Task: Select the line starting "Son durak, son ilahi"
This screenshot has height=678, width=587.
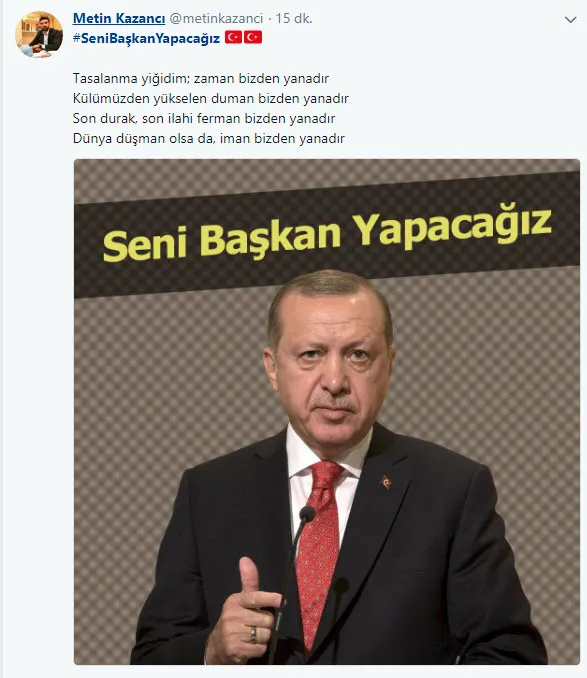Action: 204,118
